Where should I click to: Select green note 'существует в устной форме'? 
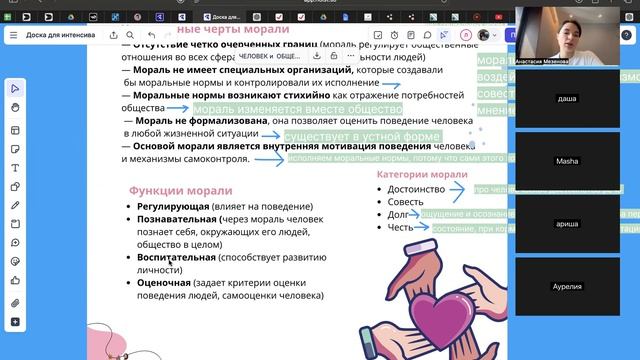coord(363,136)
